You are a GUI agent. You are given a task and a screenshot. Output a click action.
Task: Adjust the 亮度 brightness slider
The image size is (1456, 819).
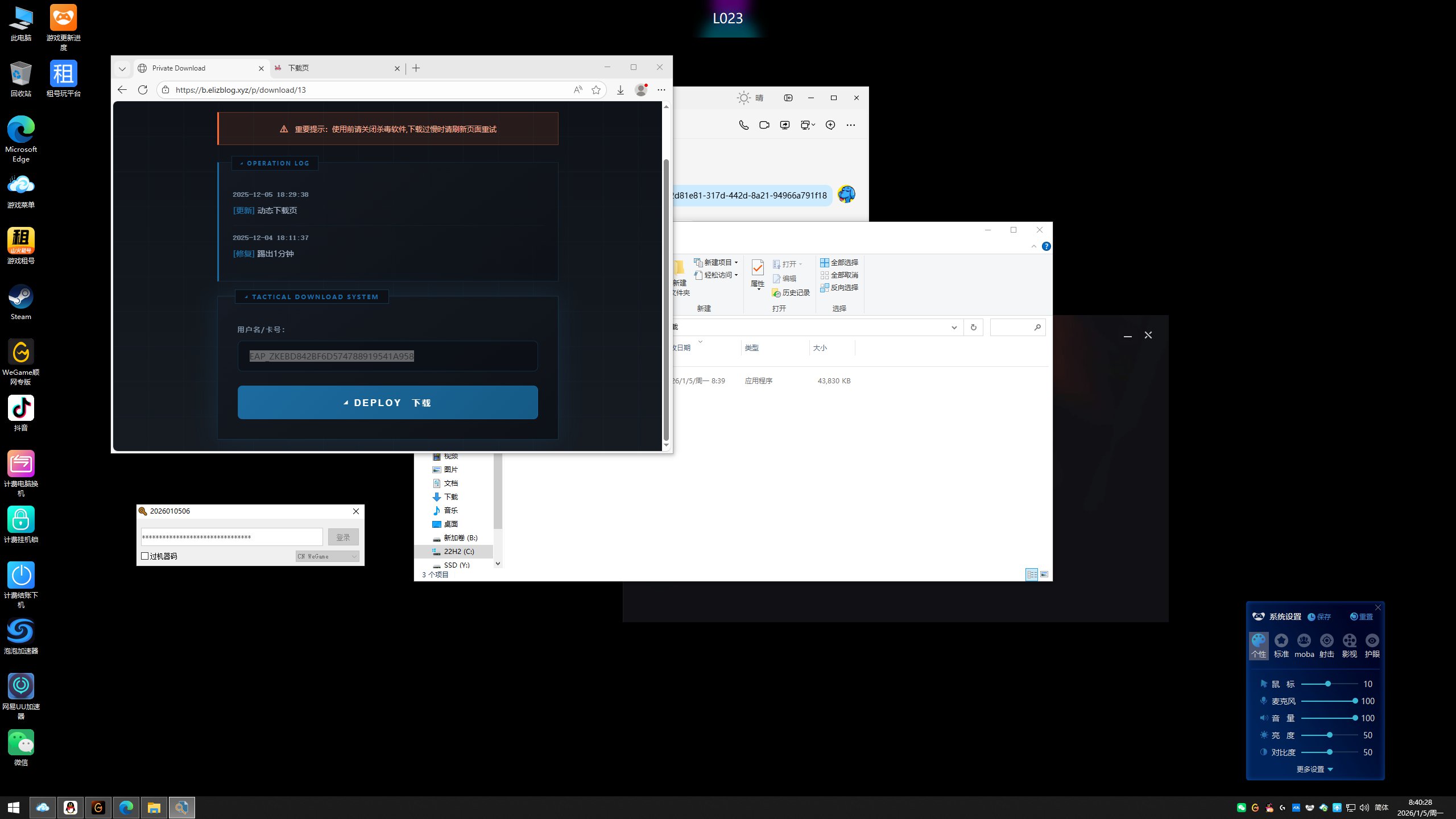pyautogui.click(x=1329, y=735)
